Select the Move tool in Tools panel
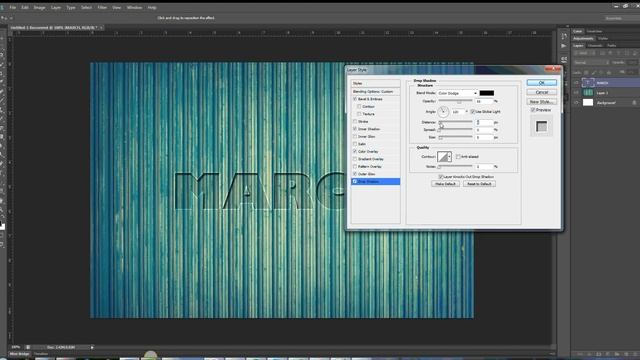640x360 pixels. (2, 38)
